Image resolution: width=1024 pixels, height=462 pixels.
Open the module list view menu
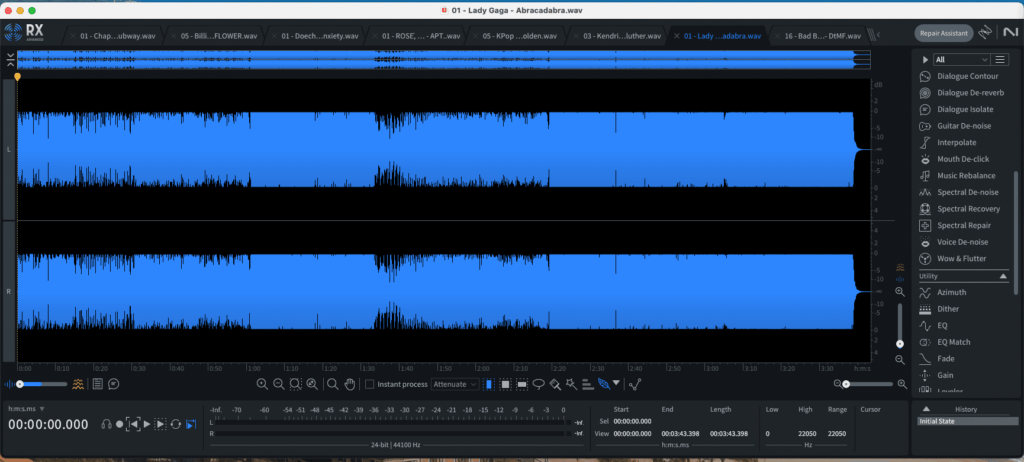coord(999,59)
